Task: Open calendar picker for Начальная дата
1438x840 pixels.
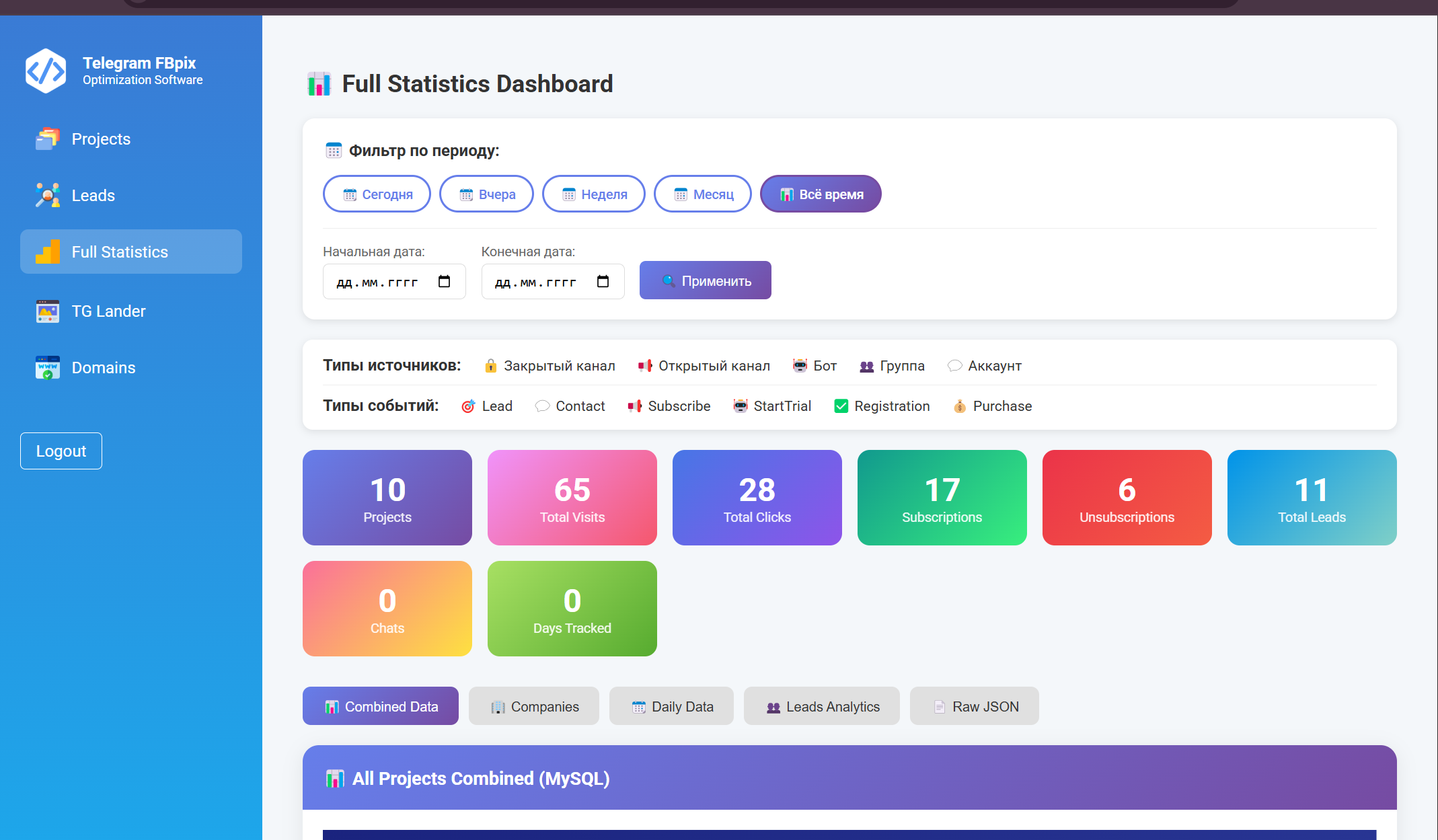Action: point(444,281)
